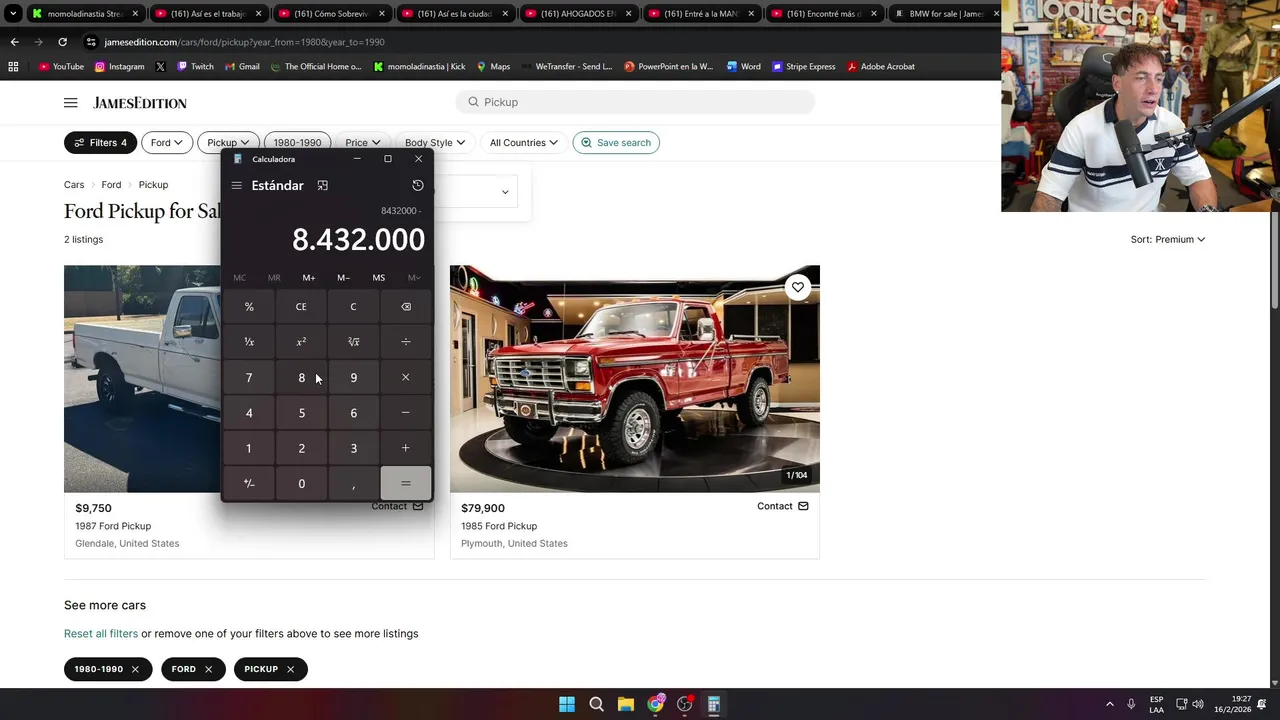Click the calculator reciprocal 1/x key
Image resolution: width=1280 pixels, height=720 pixels.
[249, 342]
